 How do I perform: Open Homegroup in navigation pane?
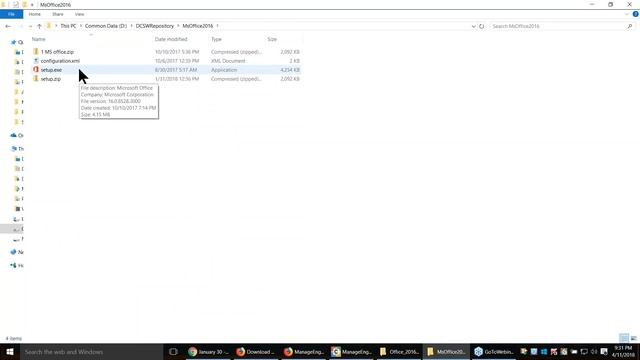(17, 266)
